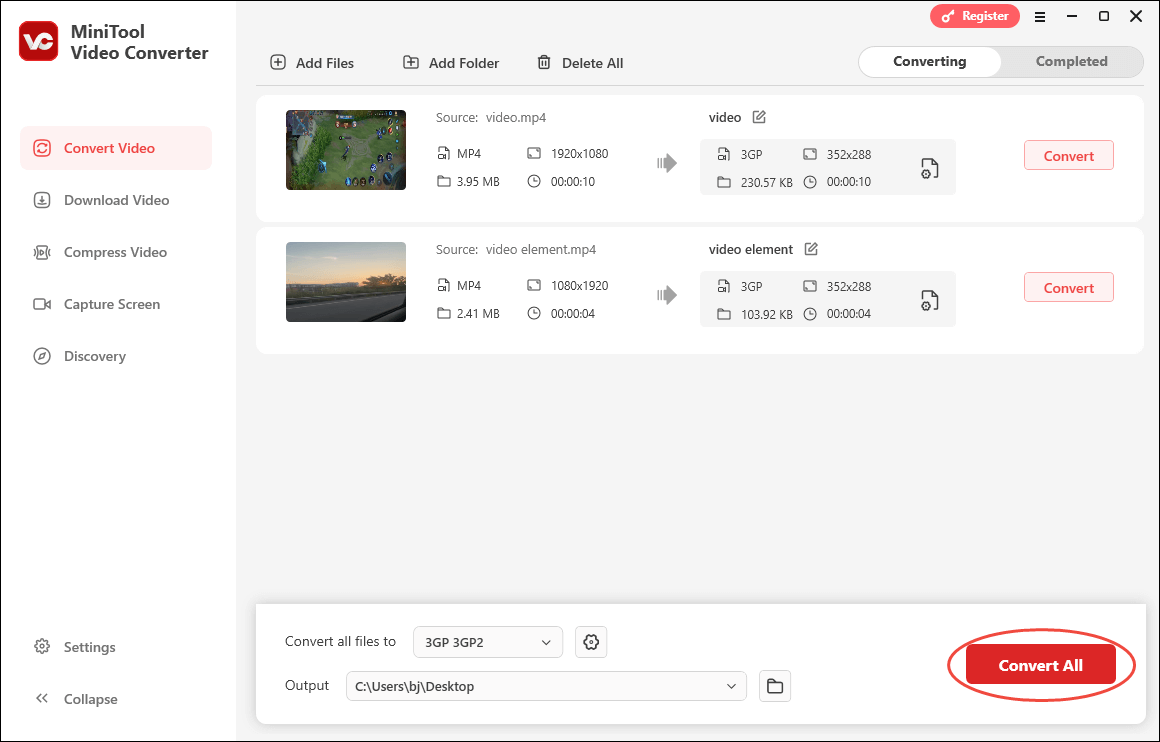
Task: Click the arrow icon in video.mp4 row
Action: tap(667, 163)
